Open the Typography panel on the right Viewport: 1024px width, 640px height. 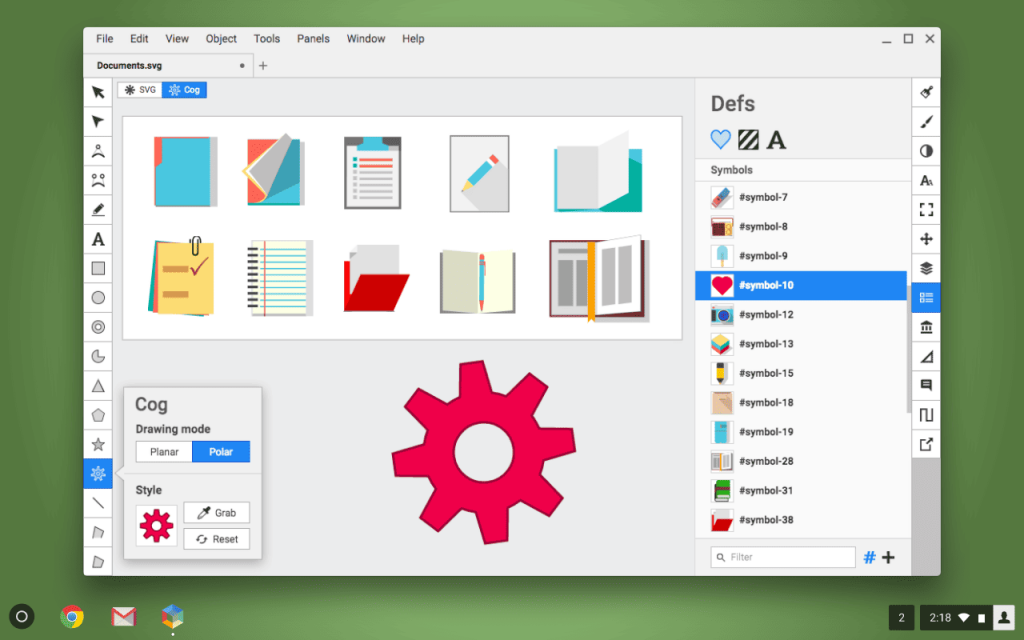pos(925,180)
